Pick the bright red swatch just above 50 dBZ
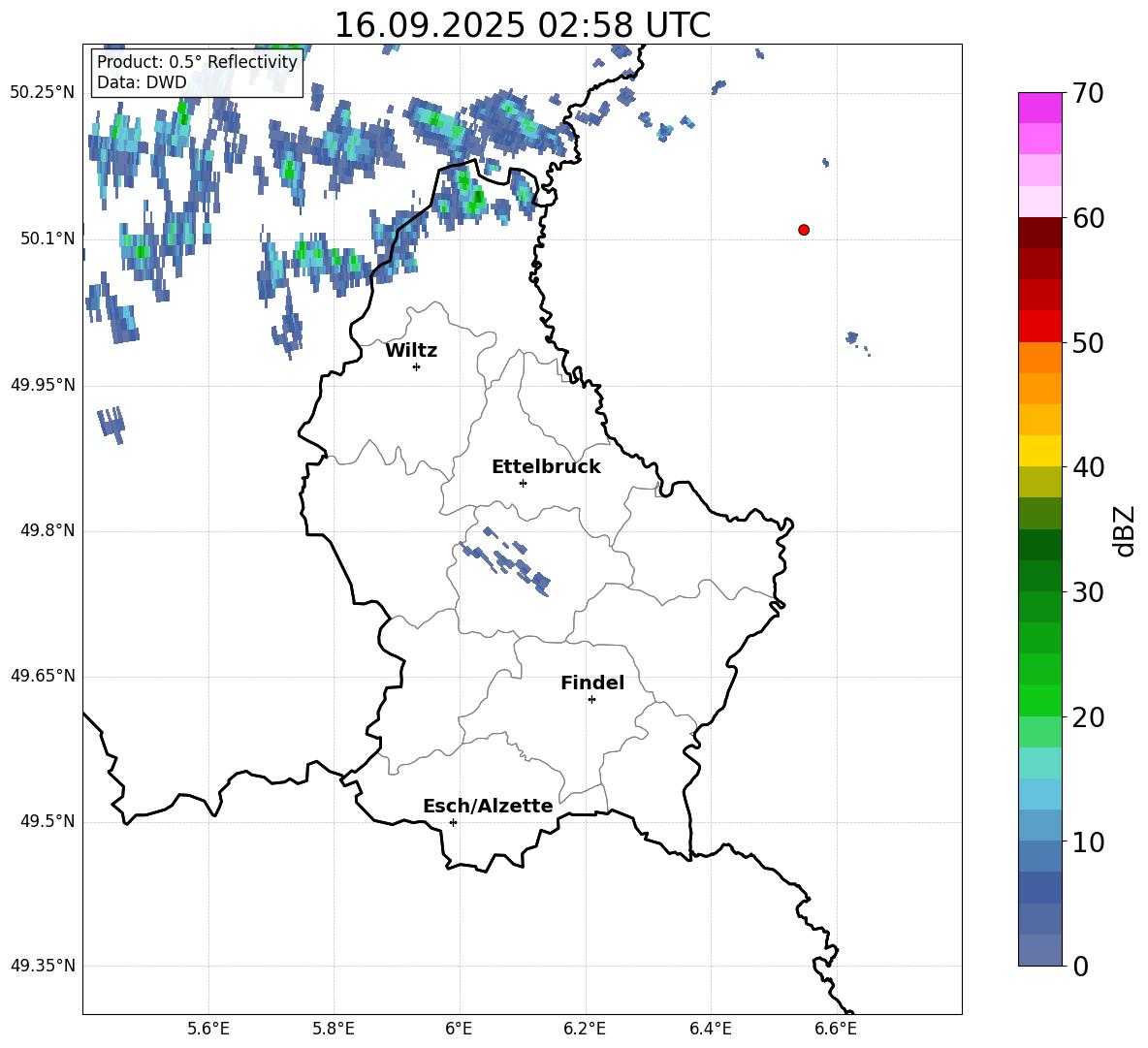 click(1040, 326)
